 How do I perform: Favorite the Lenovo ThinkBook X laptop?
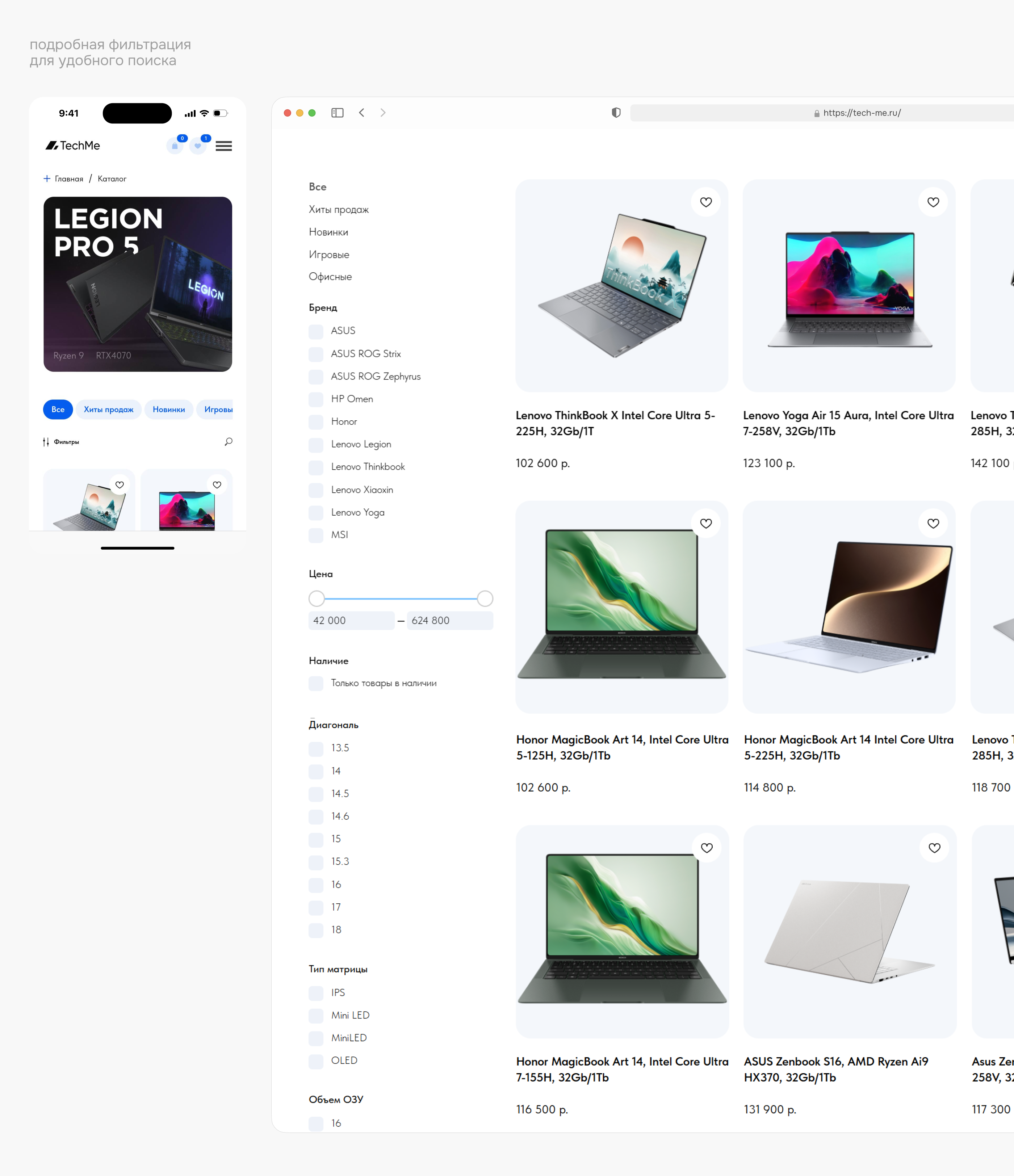pyautogui.click(x=706, y=202)
